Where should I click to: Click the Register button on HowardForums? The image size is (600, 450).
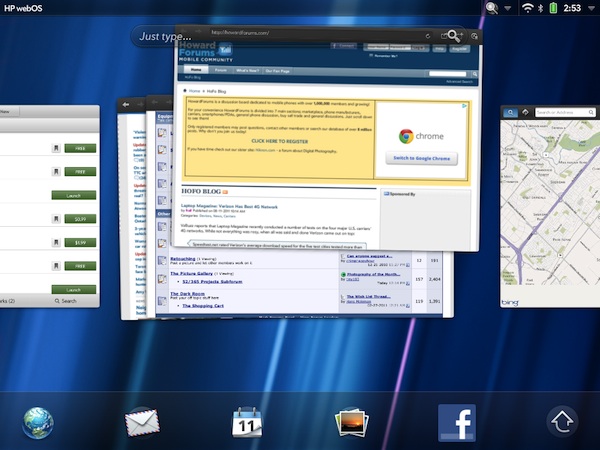459,49
